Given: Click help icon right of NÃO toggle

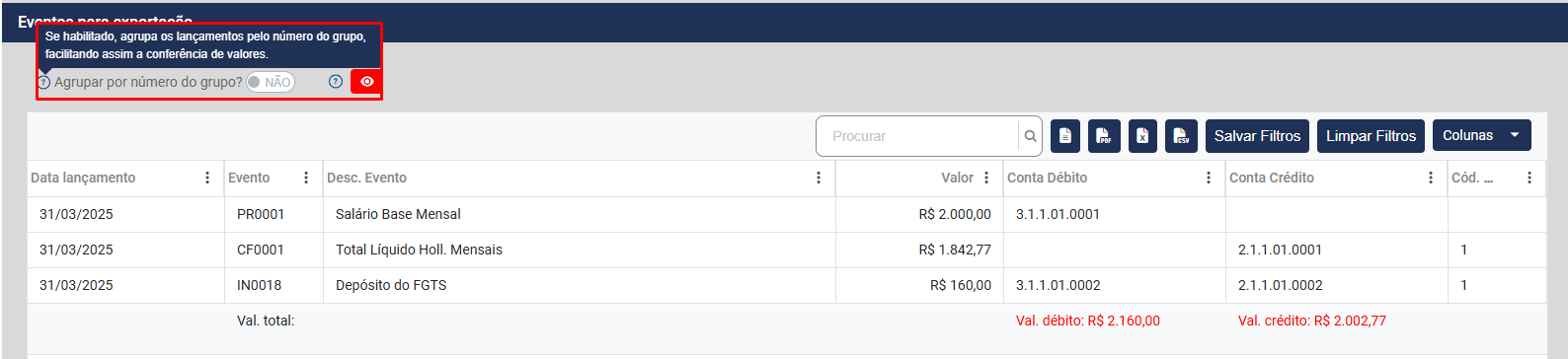Looking at the screenshot, I should tap(336, 82).
